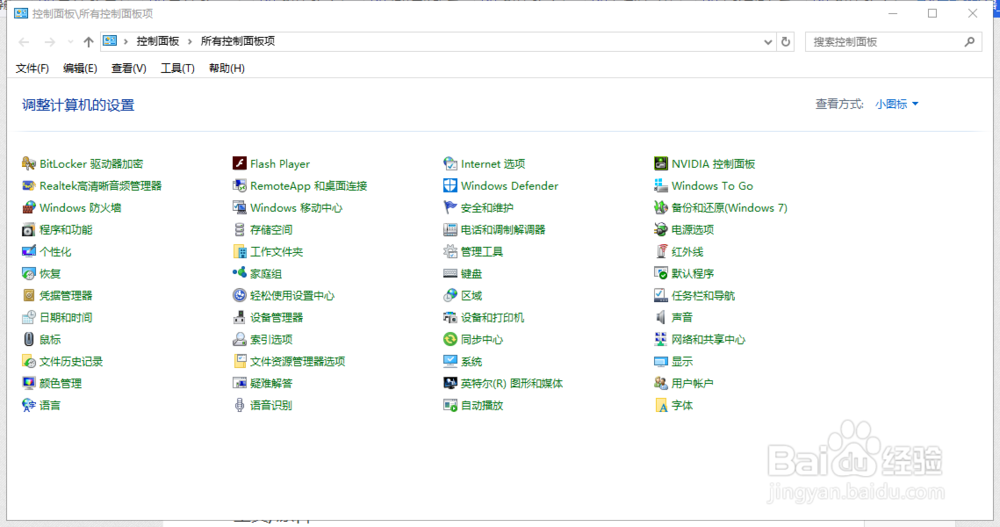1000x527 pixels.
Task: Open the 鼠标 icon
Action: click(29, 339)
